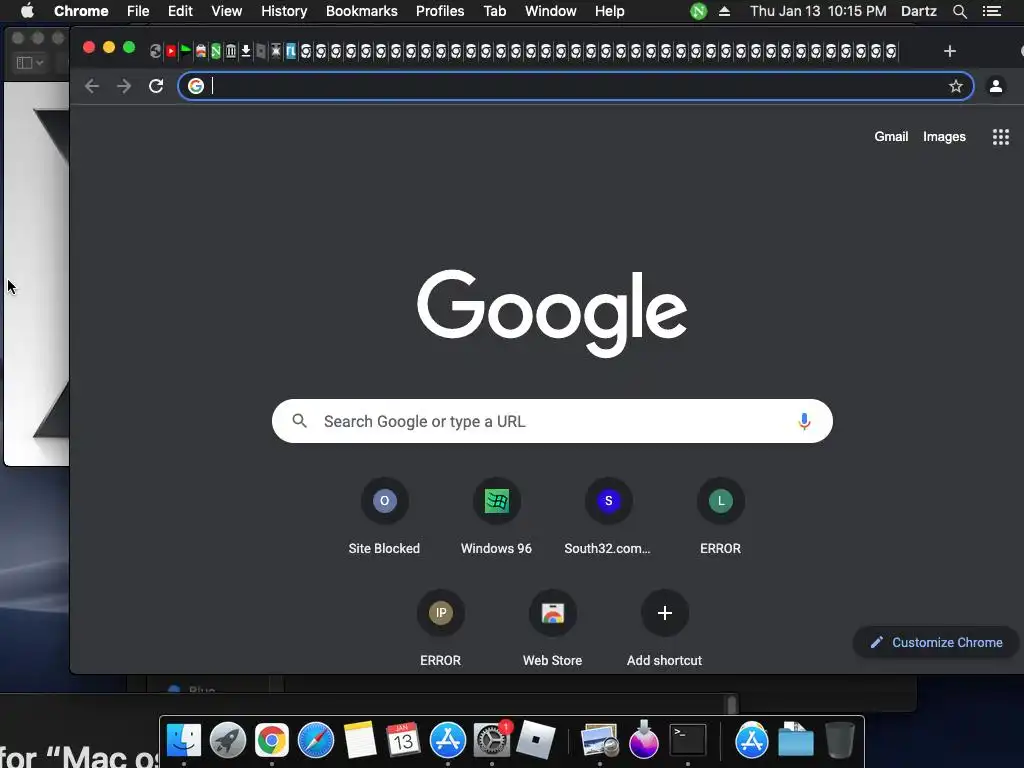Focus the Search Google or type a URL box
The width and height of the screenshot is (1024, 768).
(x=552, y=421)
